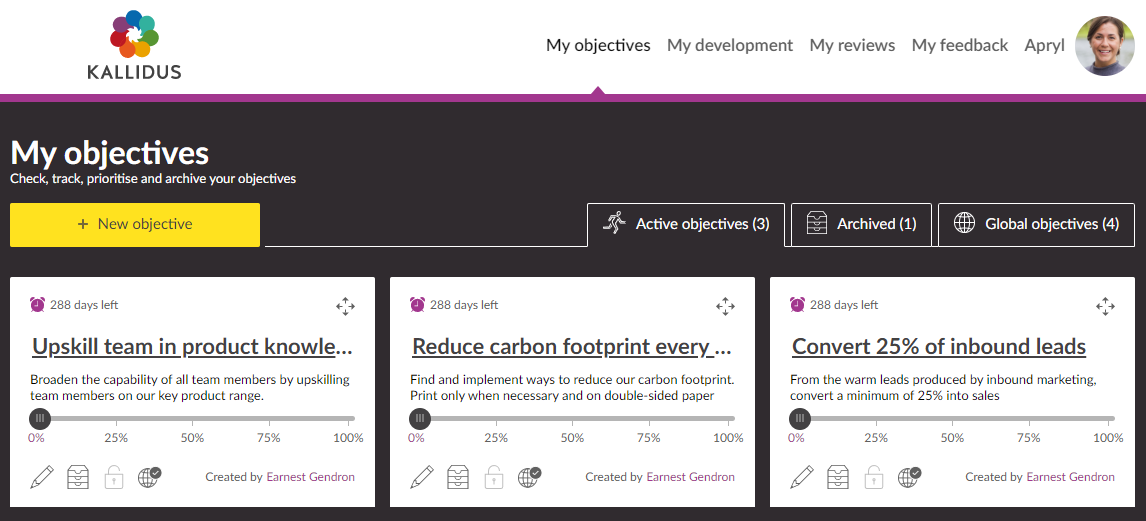
Task: Toggle globe status on Reduce carbon footprint card
Action: (x=529, y=477)
